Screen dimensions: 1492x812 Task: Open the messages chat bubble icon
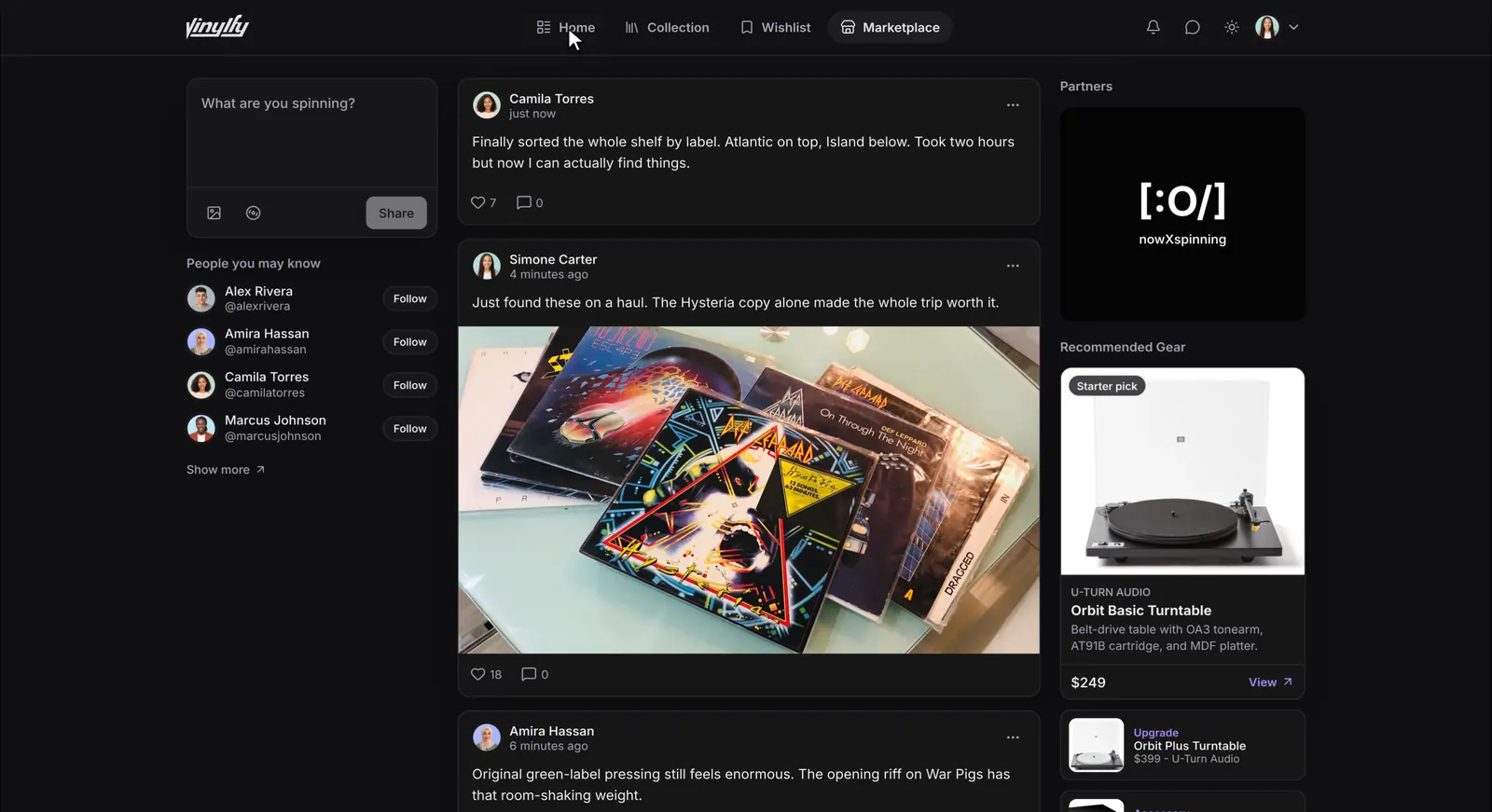(x=1192, y=27)
